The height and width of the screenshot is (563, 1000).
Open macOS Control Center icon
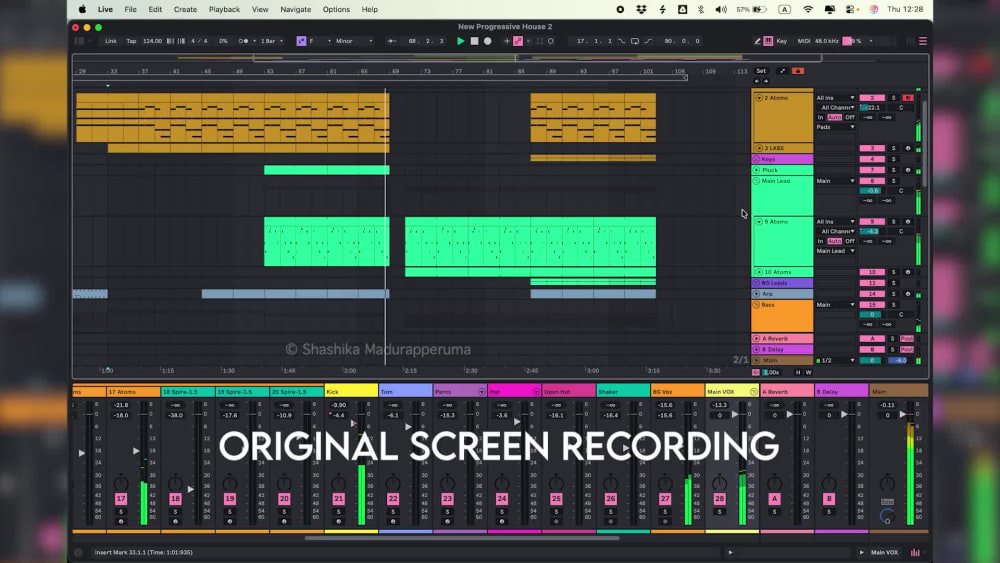click(x=850, y=10)
